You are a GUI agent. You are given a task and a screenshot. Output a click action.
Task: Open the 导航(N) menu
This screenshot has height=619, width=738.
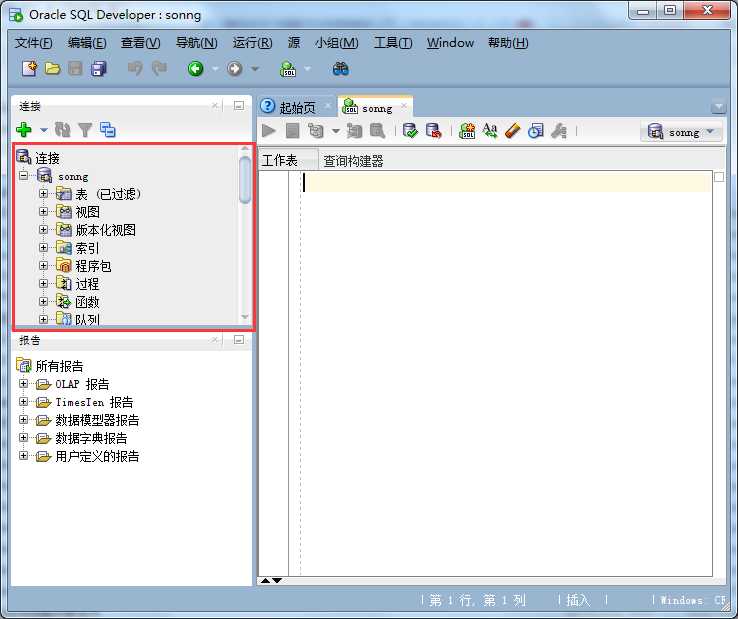click(x=197, y=43)
